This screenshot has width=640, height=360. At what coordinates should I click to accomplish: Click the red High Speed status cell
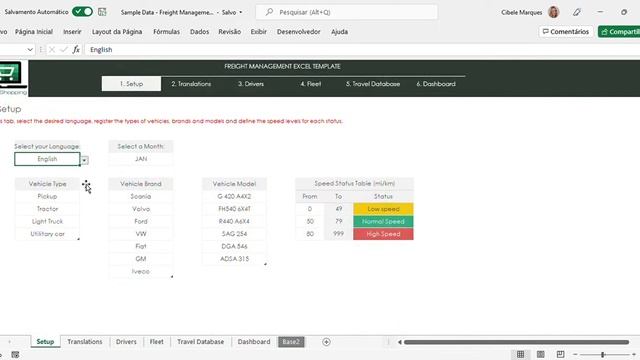383,234
